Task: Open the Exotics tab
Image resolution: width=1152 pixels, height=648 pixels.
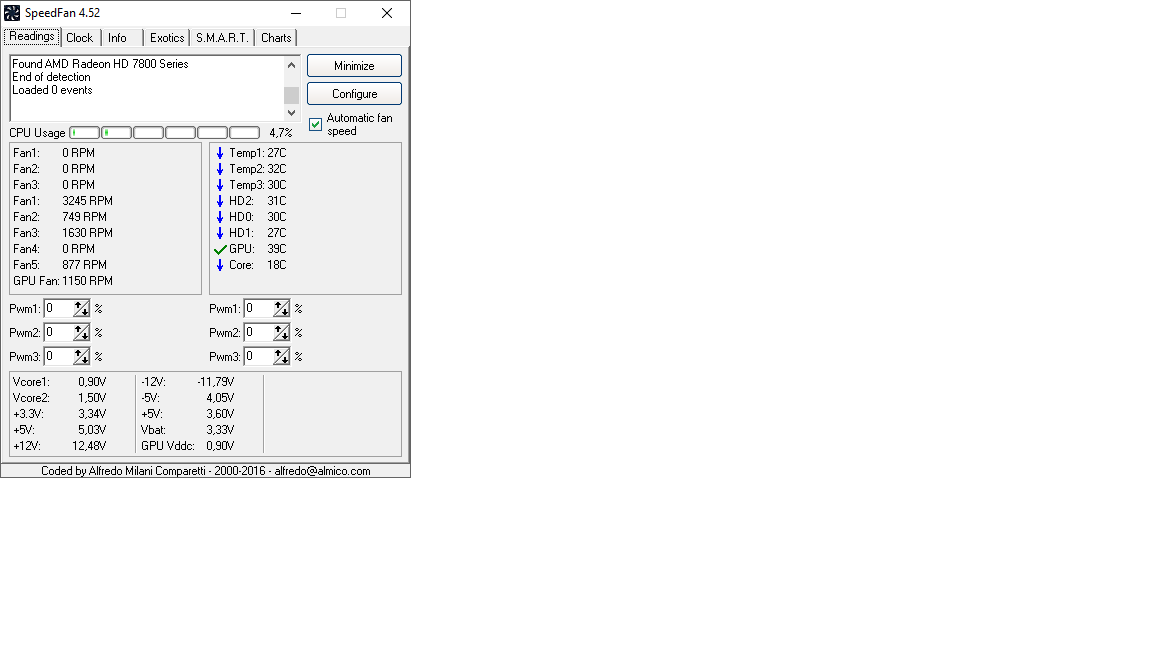Action: click(167, 37)
